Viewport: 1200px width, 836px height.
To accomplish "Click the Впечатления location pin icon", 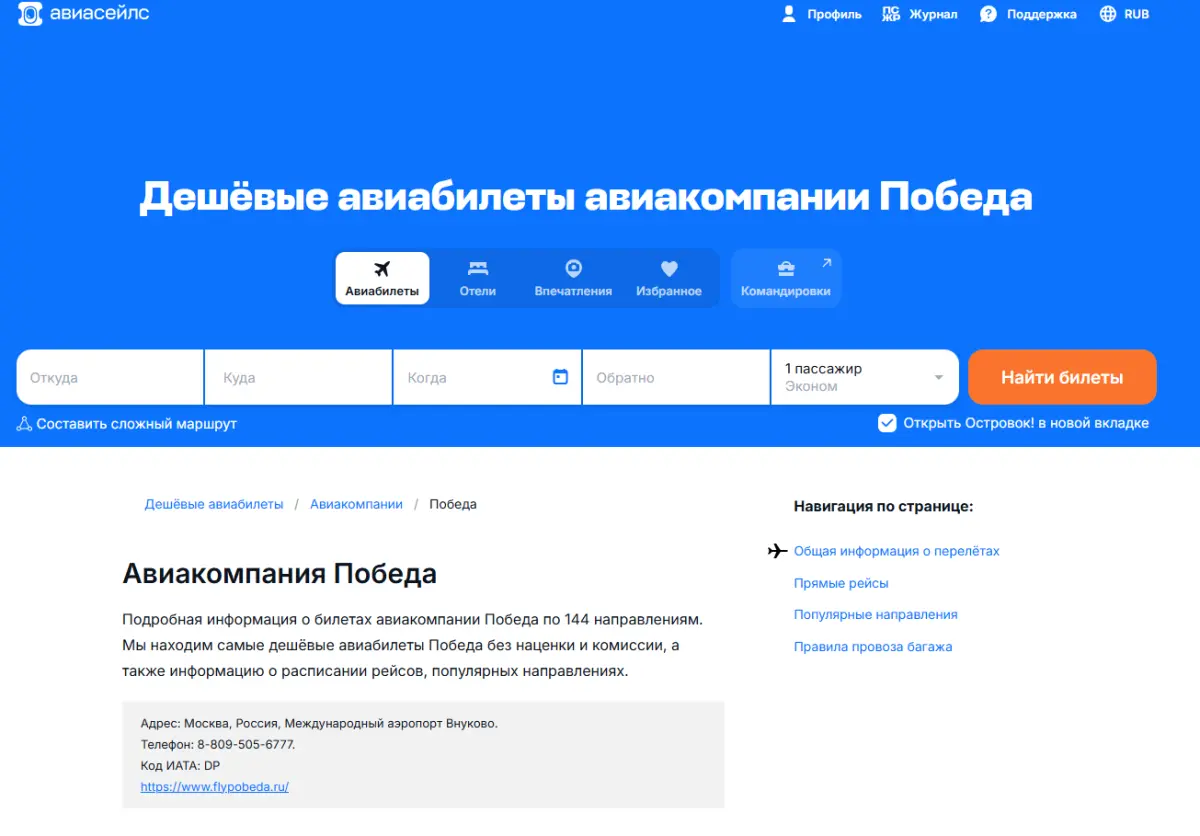I will coord(573,268).
